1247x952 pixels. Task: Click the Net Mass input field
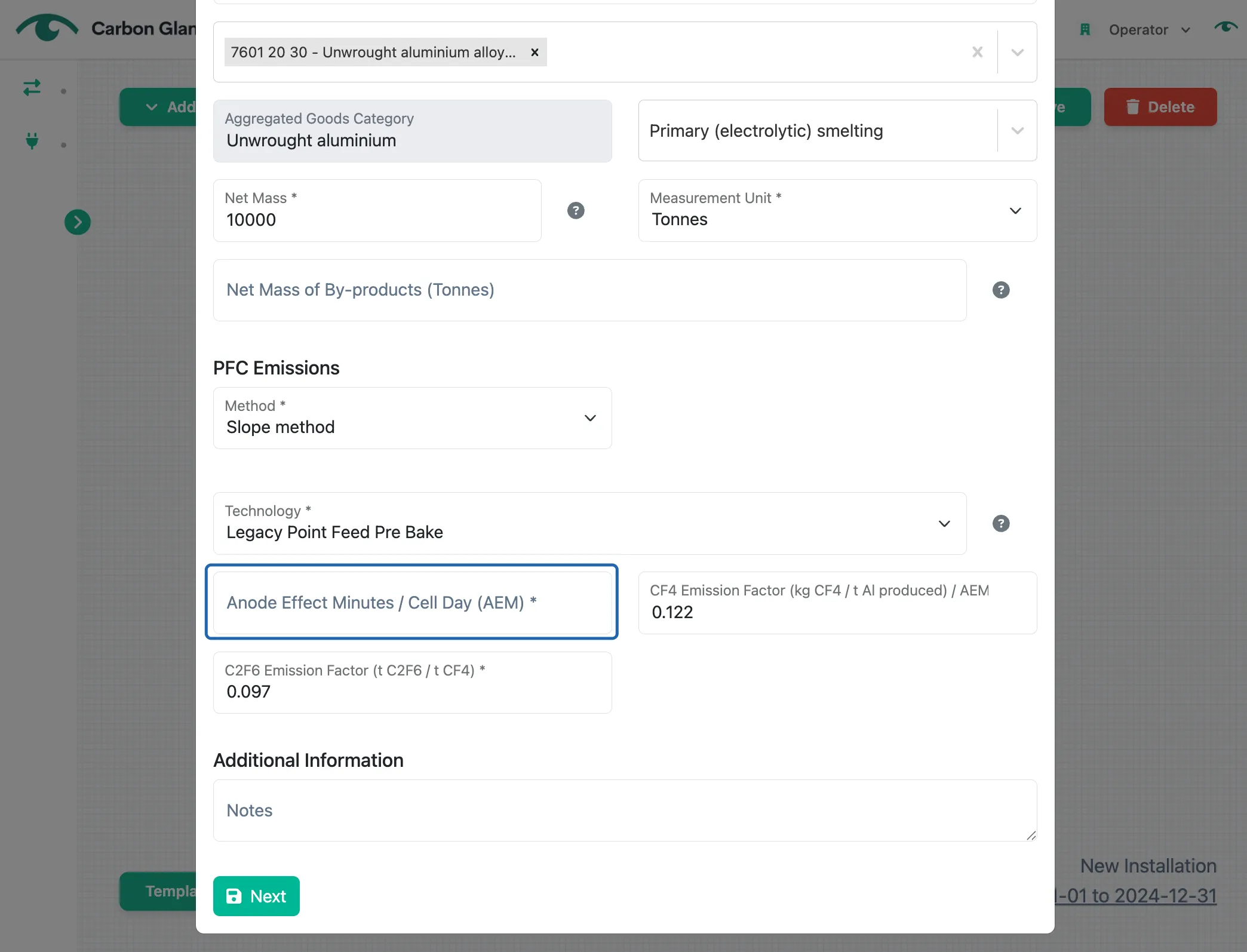point(377,211)
